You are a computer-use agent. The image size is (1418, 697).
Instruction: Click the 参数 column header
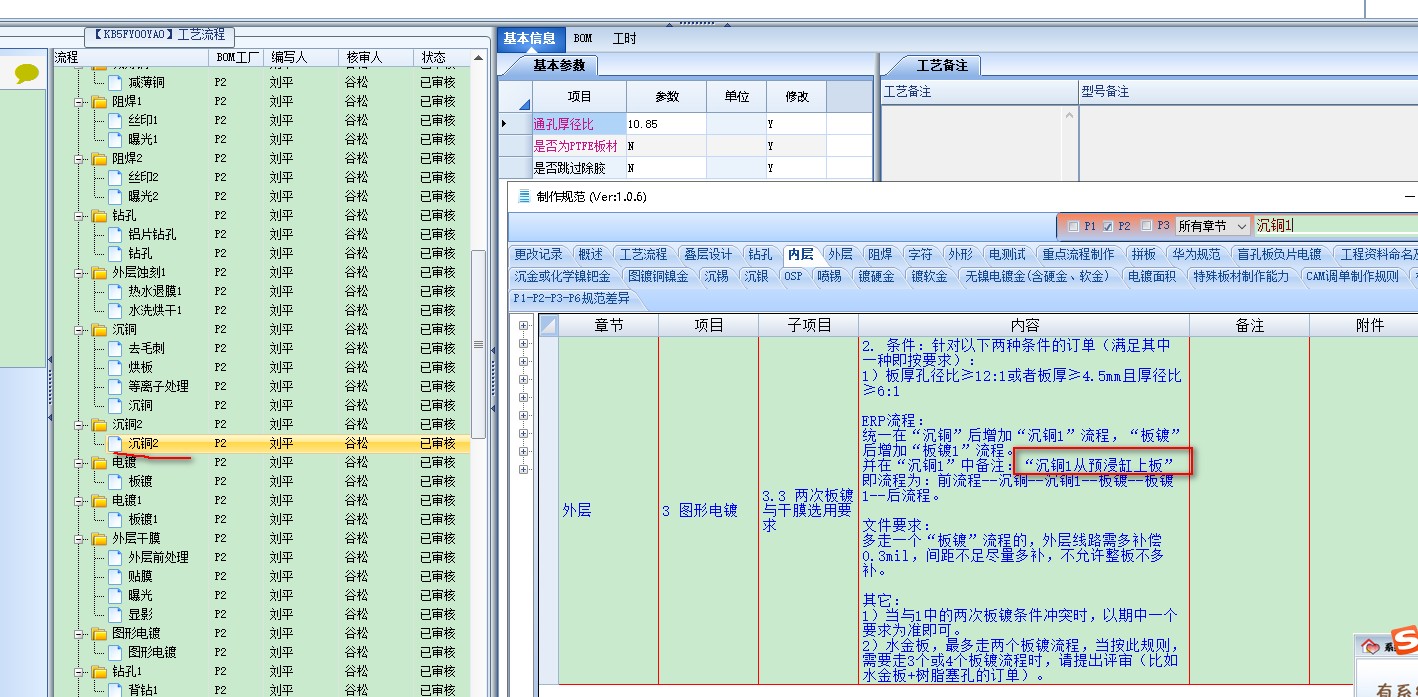pyautogui.click(x=666, y=96)
